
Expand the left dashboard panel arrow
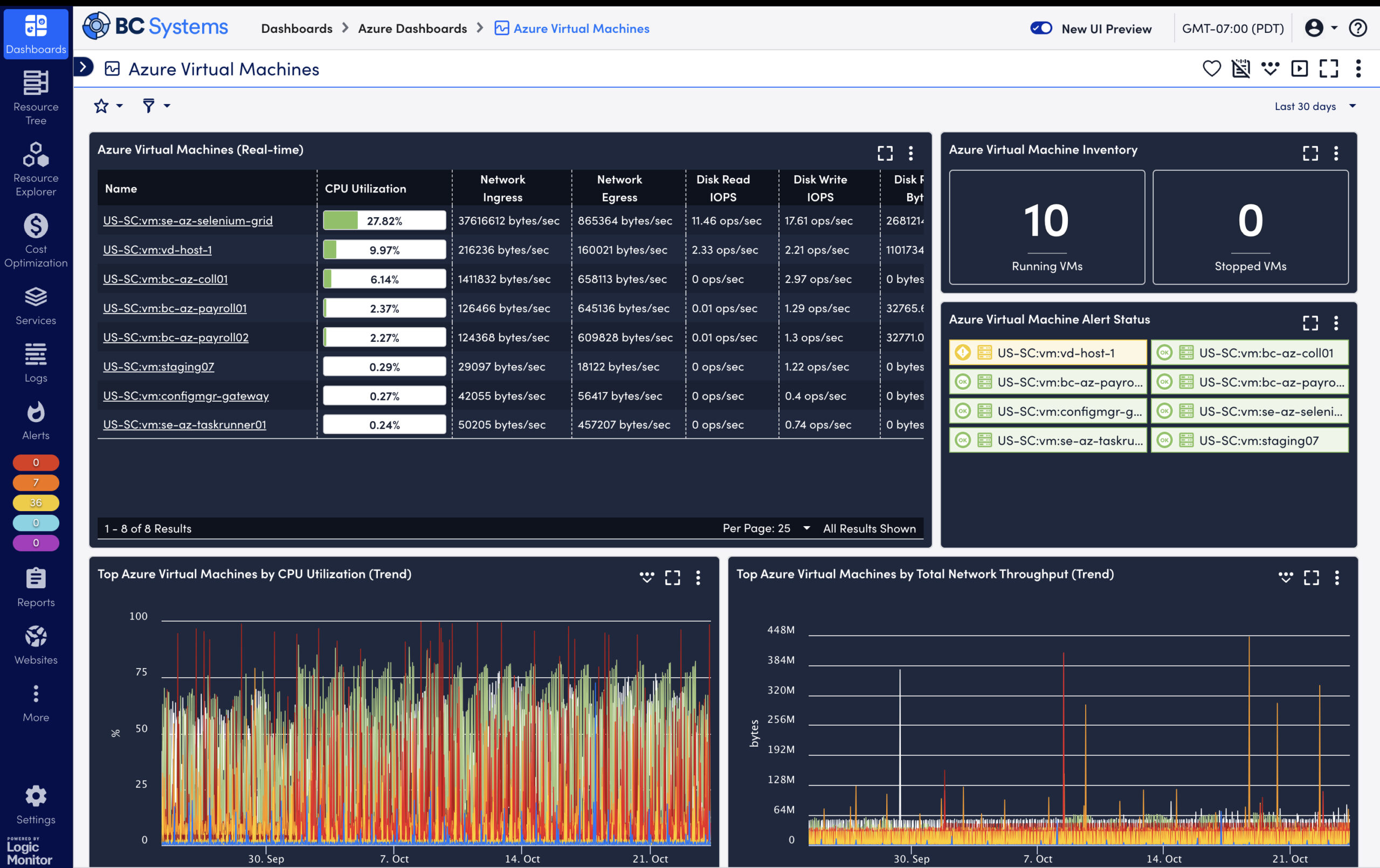pyautogui.click(x=83, y=67)
